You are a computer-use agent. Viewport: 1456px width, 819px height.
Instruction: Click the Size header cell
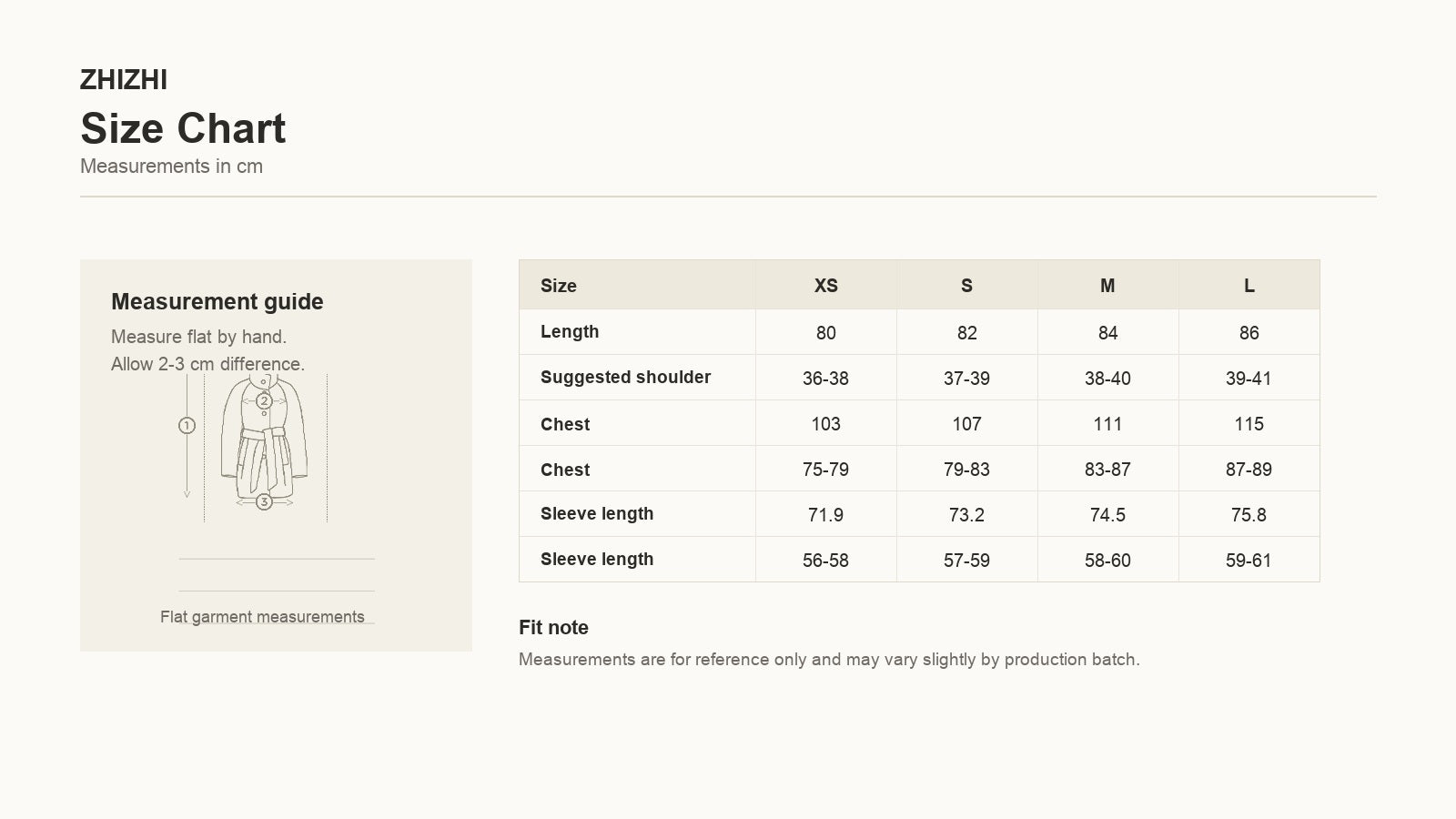637,286
